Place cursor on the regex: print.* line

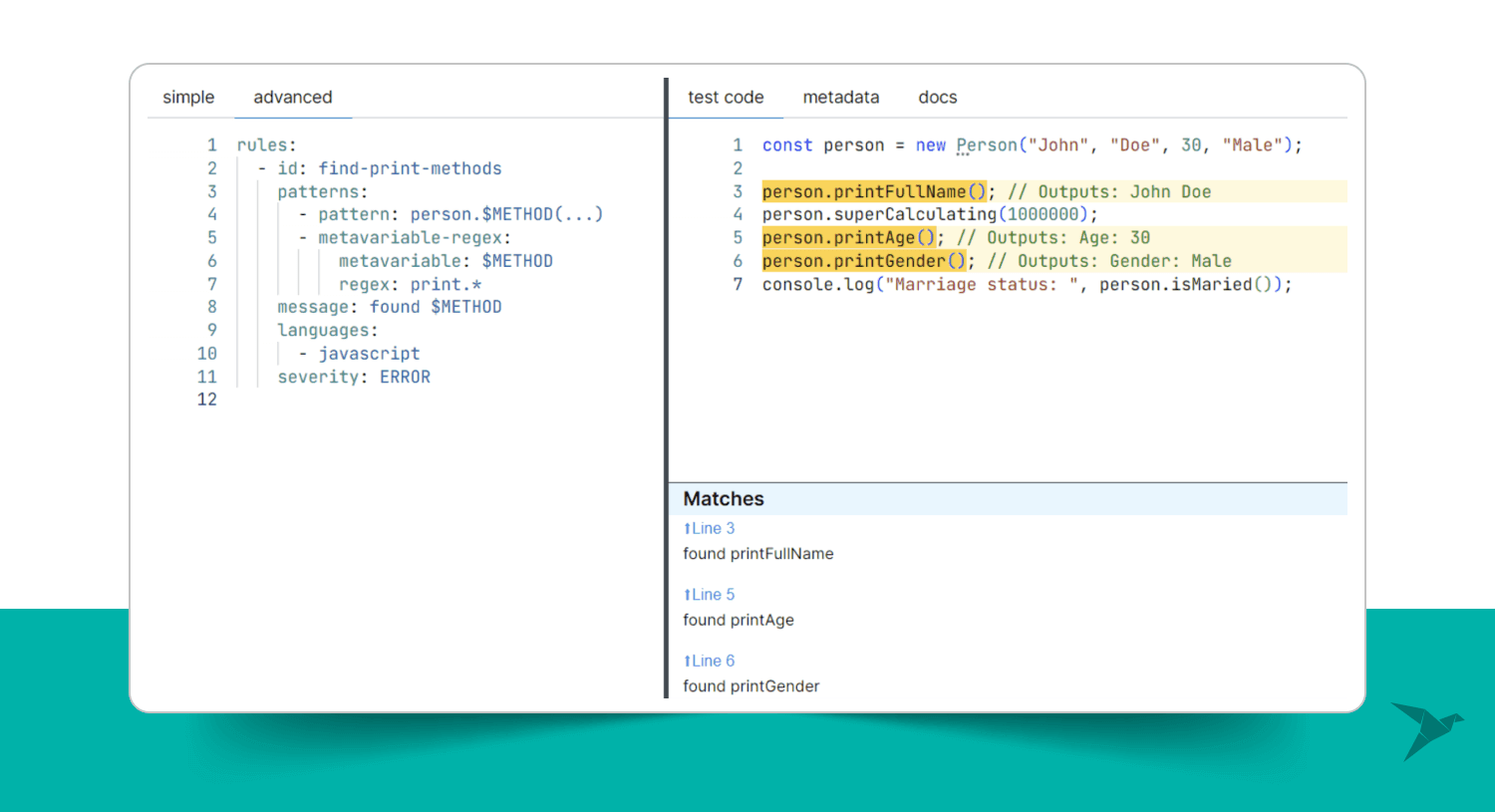[x=410, y=284]
